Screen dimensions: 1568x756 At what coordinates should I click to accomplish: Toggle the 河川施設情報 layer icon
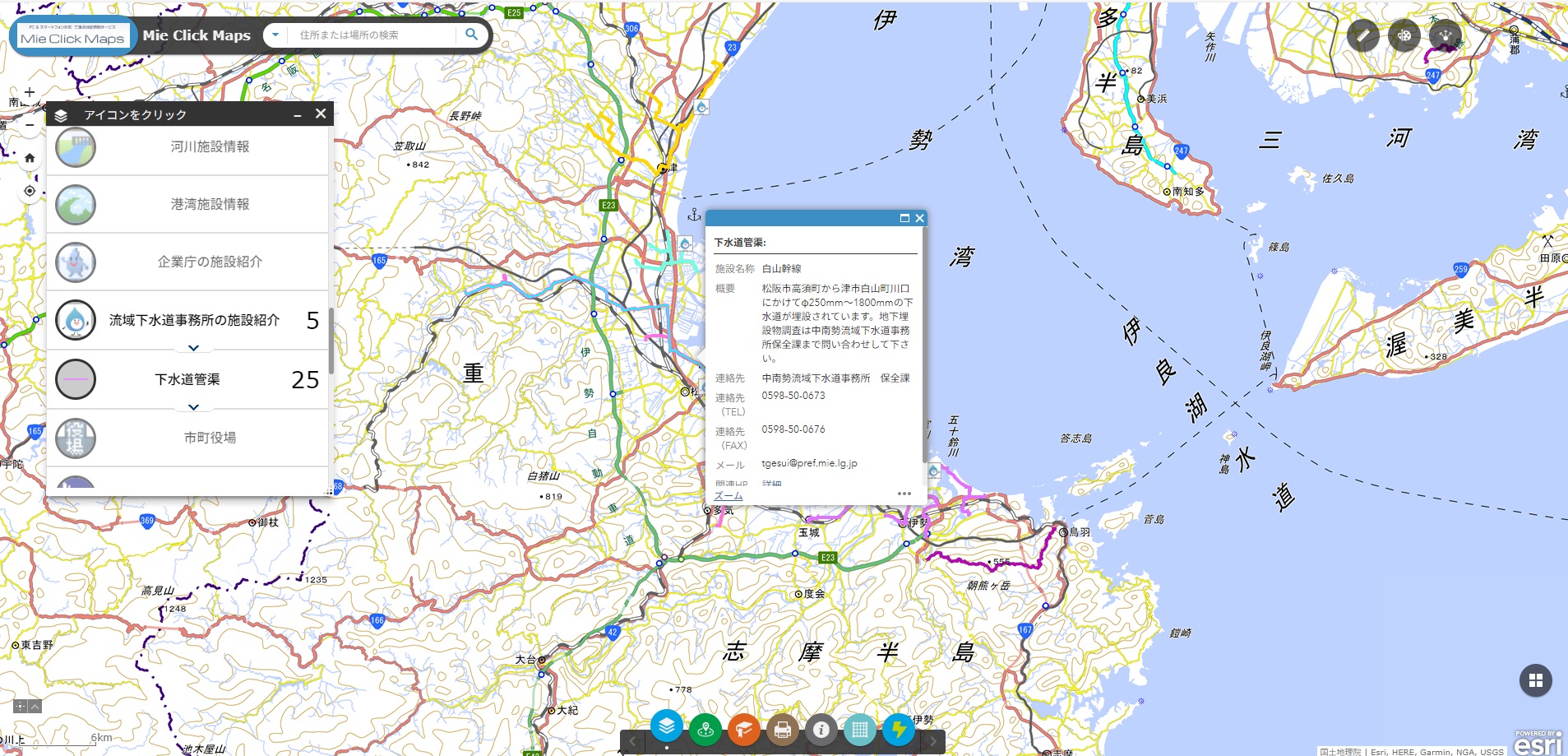(x=76, y=147)
